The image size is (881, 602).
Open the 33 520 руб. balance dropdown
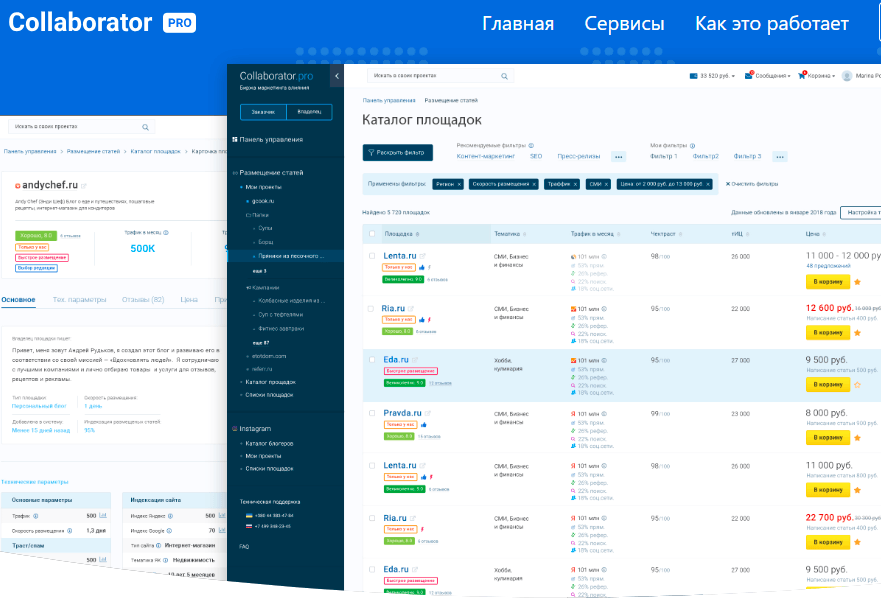click(x=712, y=76)
